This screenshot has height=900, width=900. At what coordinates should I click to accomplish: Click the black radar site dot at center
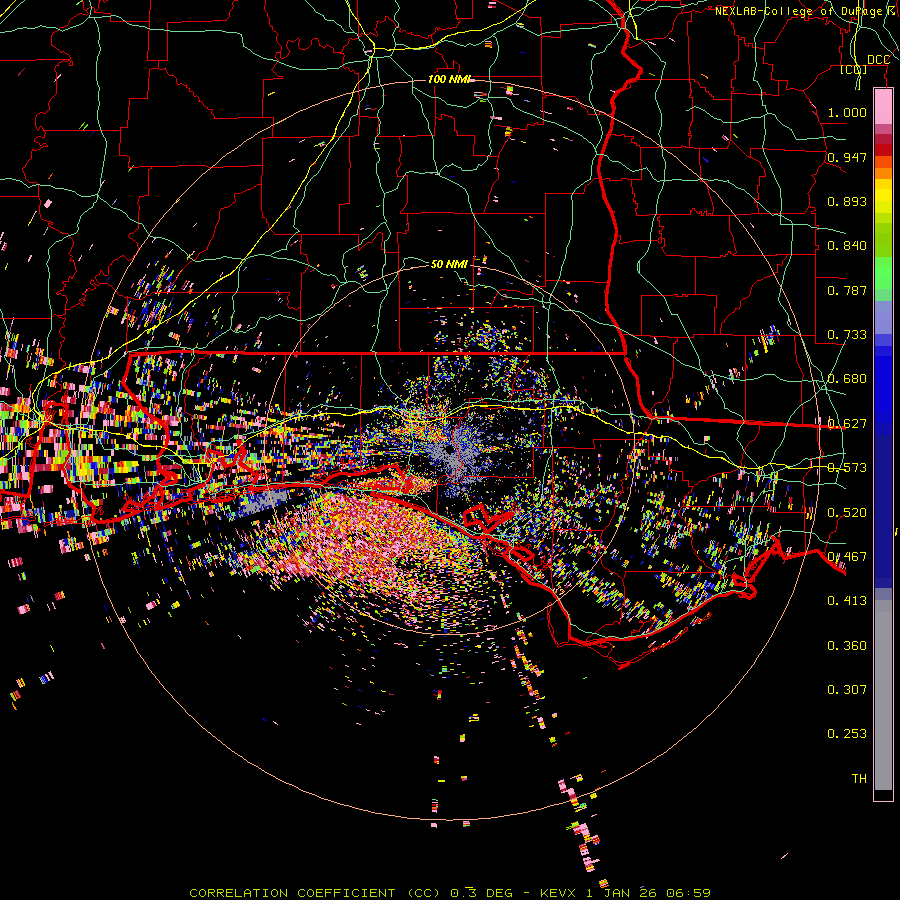pos(448,449)
